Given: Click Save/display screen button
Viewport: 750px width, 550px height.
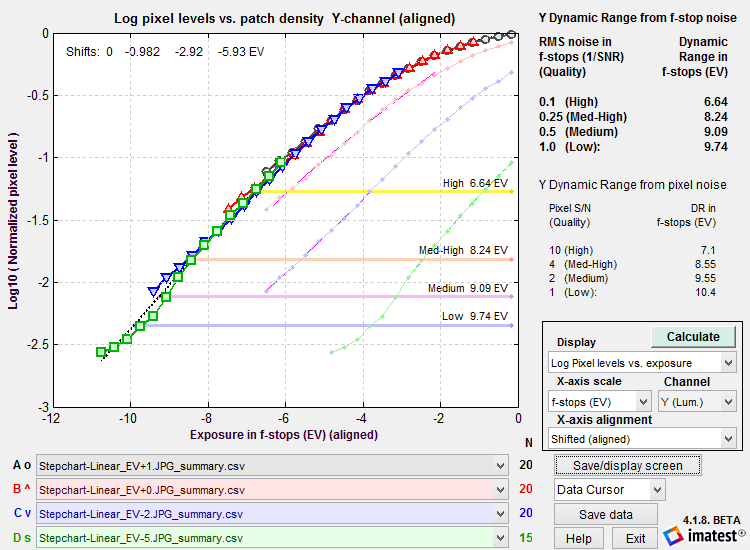Looking at the screenshot, I should tap(628, 465).
